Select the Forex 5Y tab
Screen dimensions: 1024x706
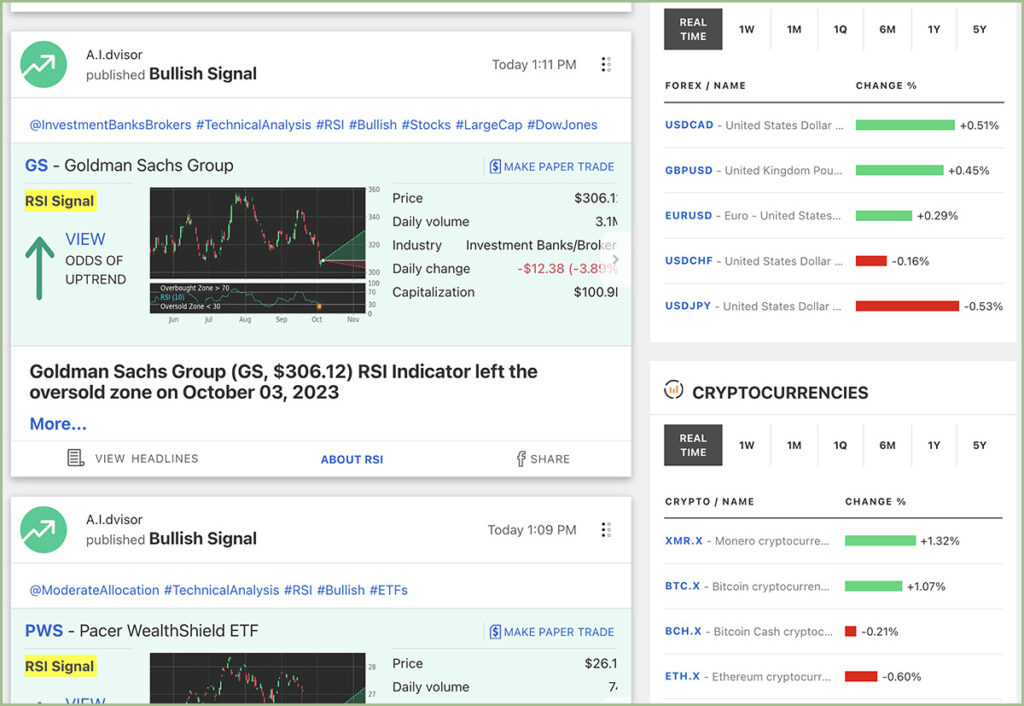tap(980, 29)
